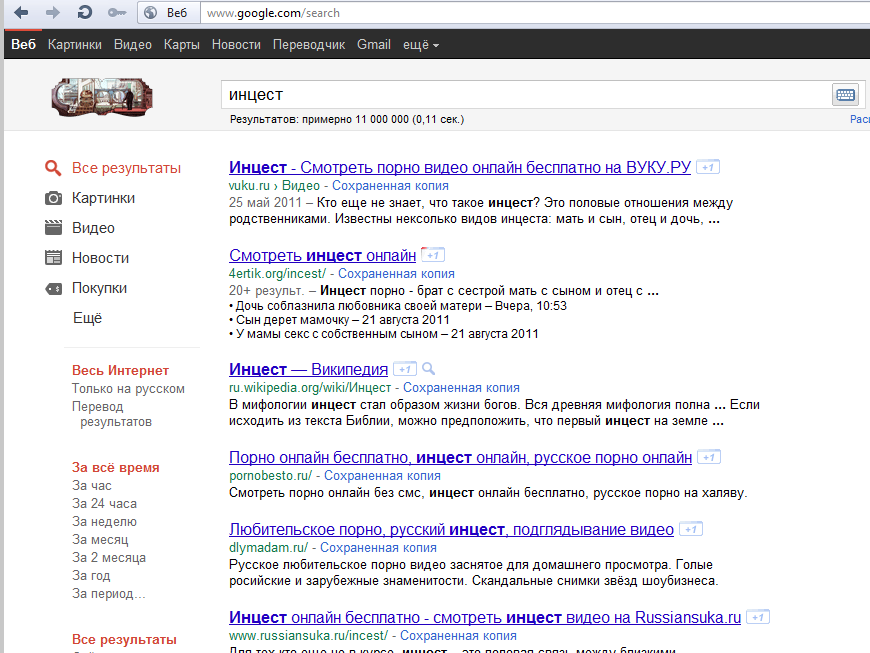Image resolution: width=870 pixels, height=653 pixels.
Task: Click preview magnifier beside Википедия result
Action: (428, 369)
